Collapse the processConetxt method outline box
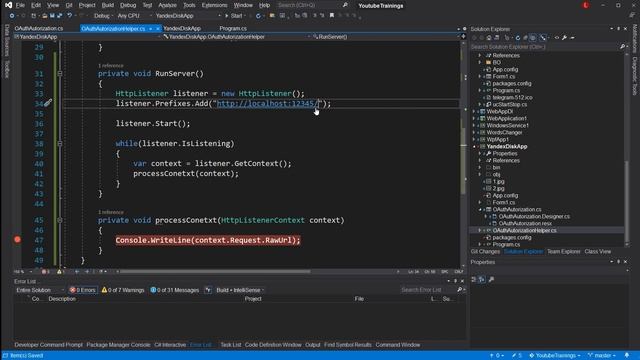Image resolution: width=640 pixels, height=360 pixels. click(x=60, y=220)
